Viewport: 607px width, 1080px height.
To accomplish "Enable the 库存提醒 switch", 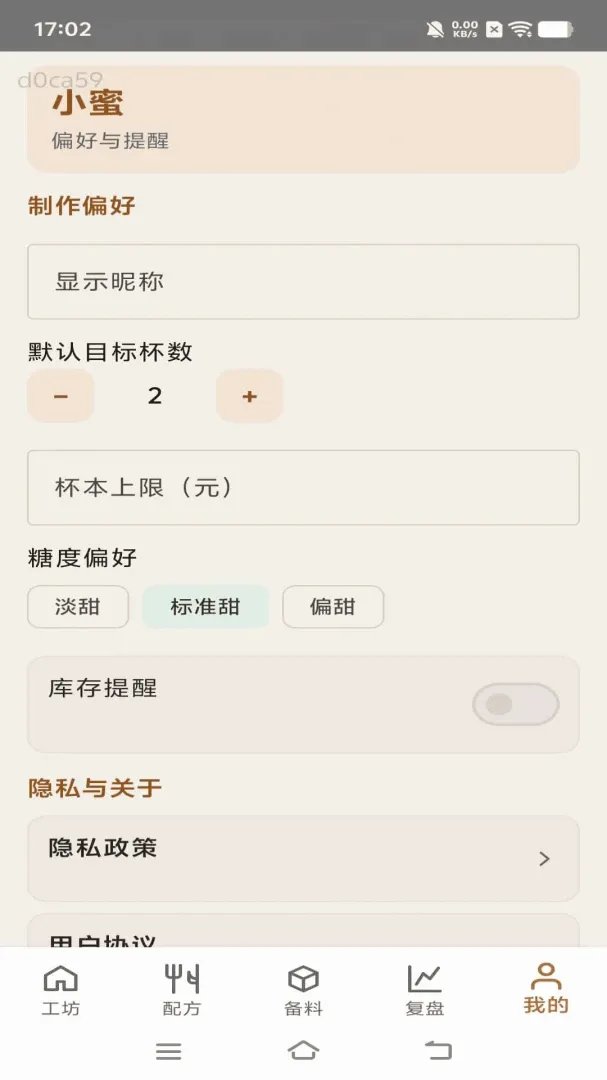I will 515,704.
